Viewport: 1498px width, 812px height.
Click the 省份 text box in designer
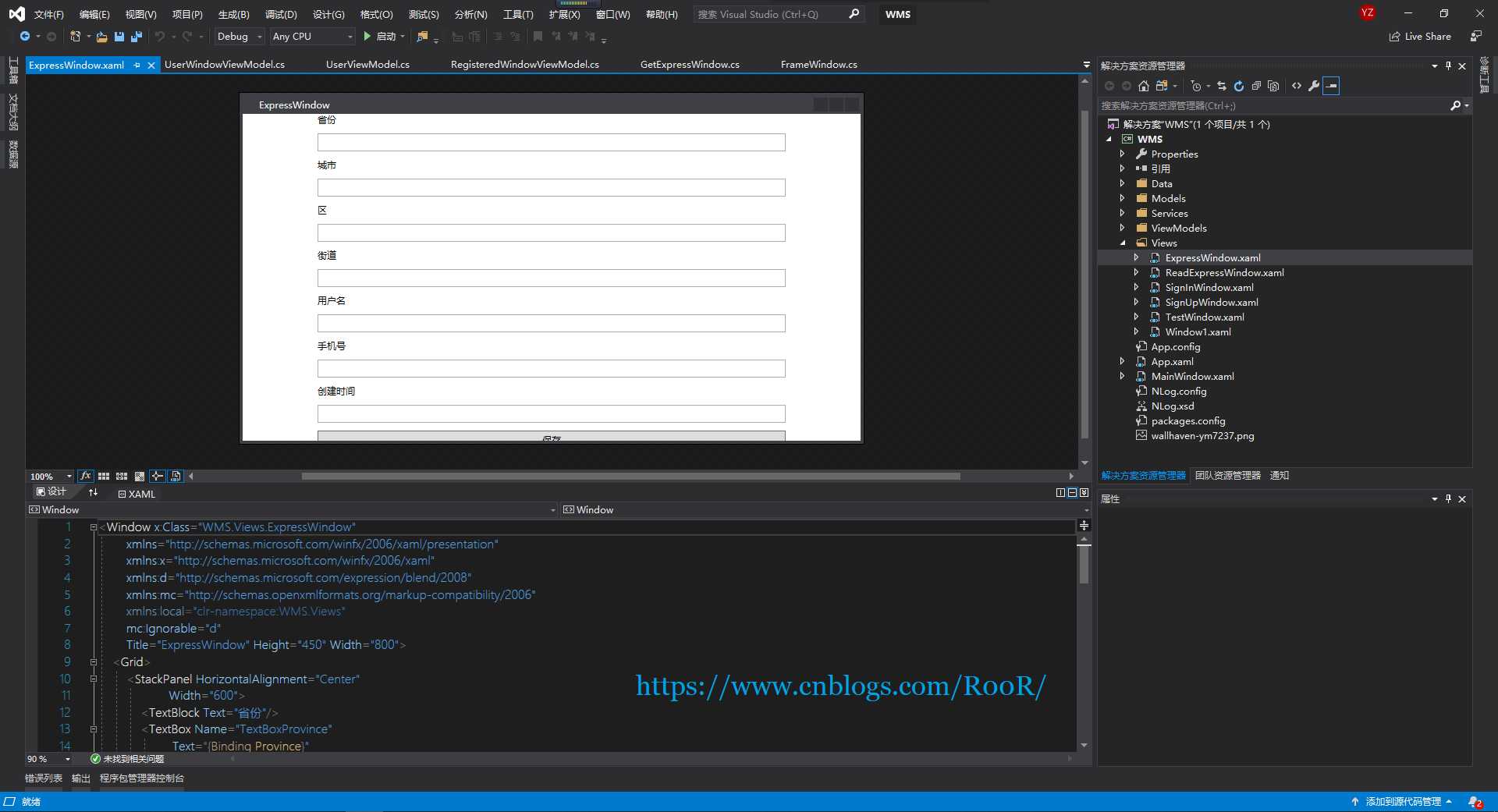[551, 142]
